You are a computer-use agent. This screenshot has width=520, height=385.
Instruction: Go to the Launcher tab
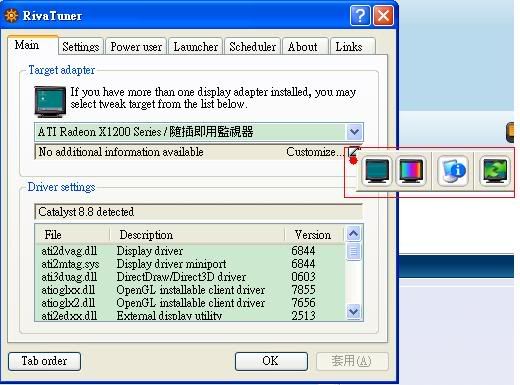(196, 47)
